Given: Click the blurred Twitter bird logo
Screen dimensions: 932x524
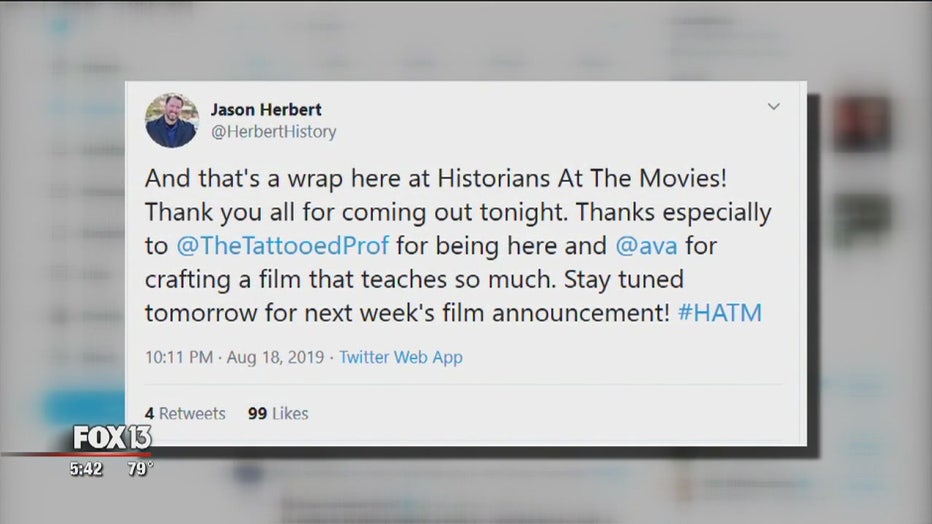Looking at the screenshot, I should coord(60,26).
